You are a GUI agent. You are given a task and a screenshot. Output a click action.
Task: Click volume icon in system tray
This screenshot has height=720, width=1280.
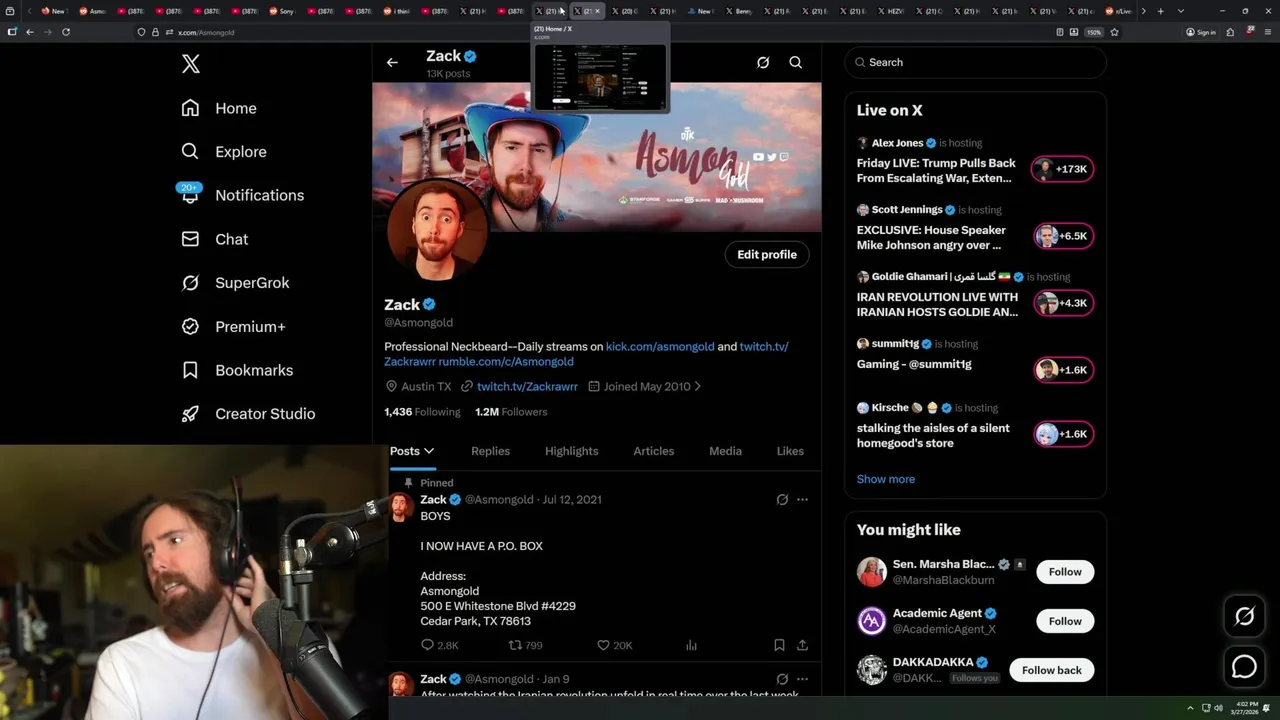1218,708
